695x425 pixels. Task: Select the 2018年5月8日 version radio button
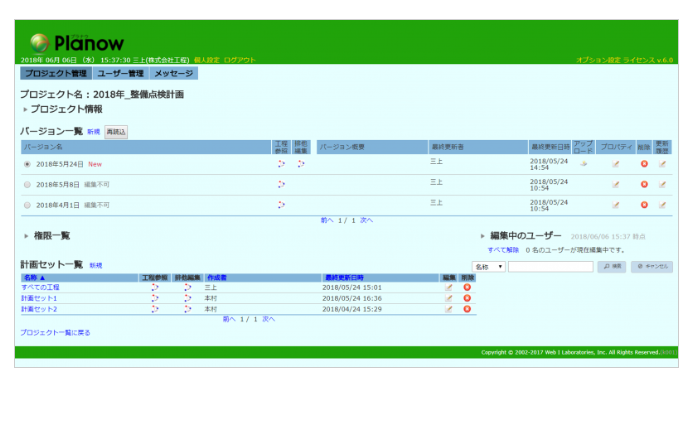click(27, 184)
